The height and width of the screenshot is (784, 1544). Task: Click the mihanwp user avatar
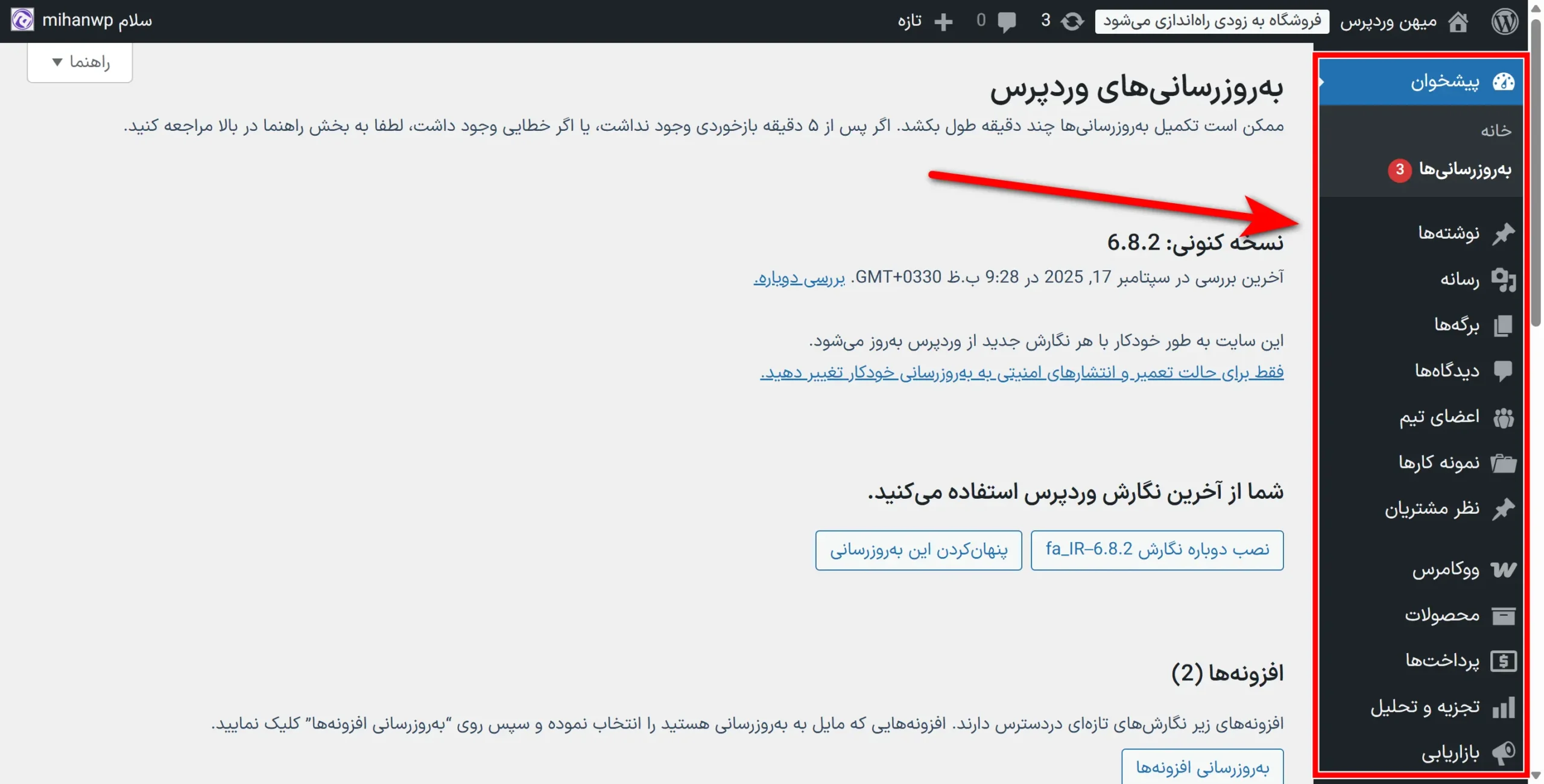tap(22, 21)
